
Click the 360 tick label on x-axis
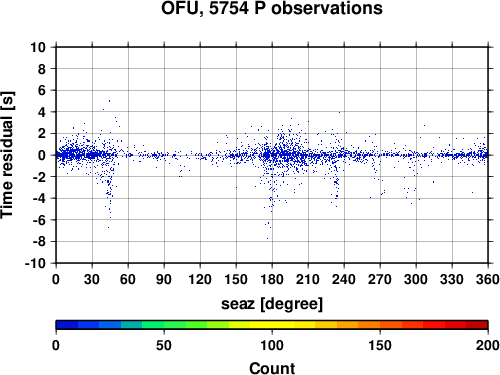point(487,279)
